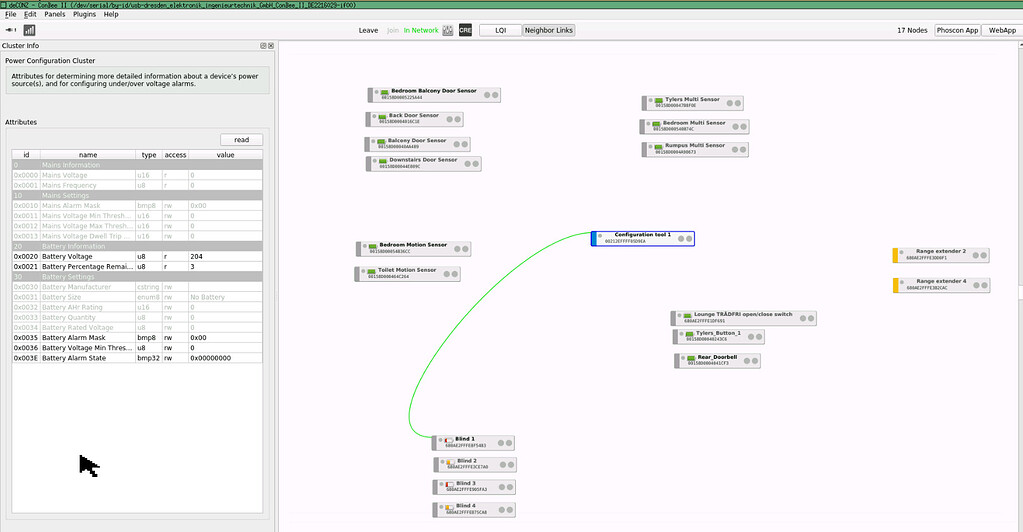The width and height of the screenshot is (1023, 532).
Task: Select the Configuration tool 1 node
Action: [643, 238]
